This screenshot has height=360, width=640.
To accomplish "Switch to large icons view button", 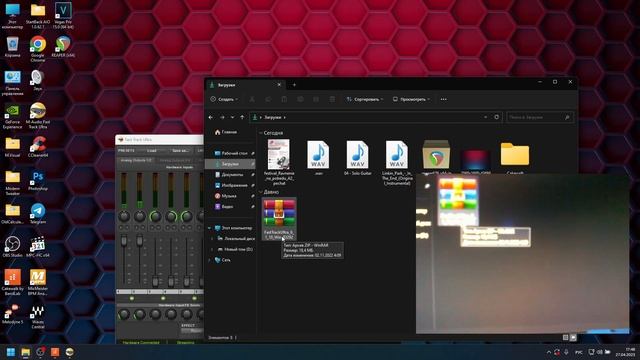I will 573,338.
